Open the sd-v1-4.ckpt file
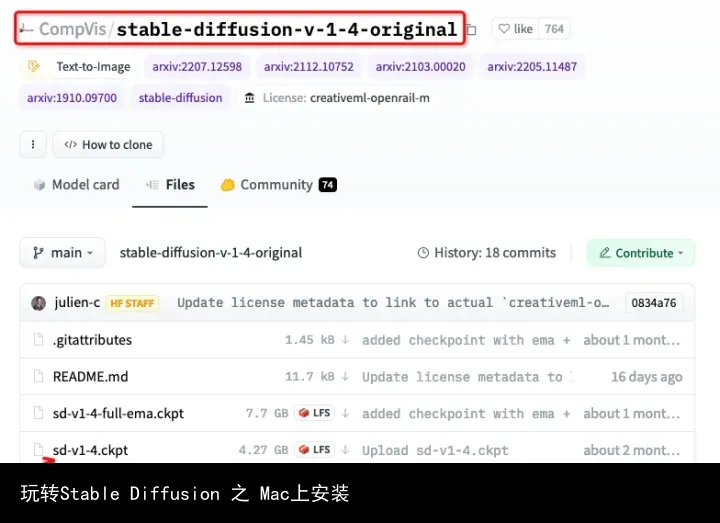 click(90, 450)
